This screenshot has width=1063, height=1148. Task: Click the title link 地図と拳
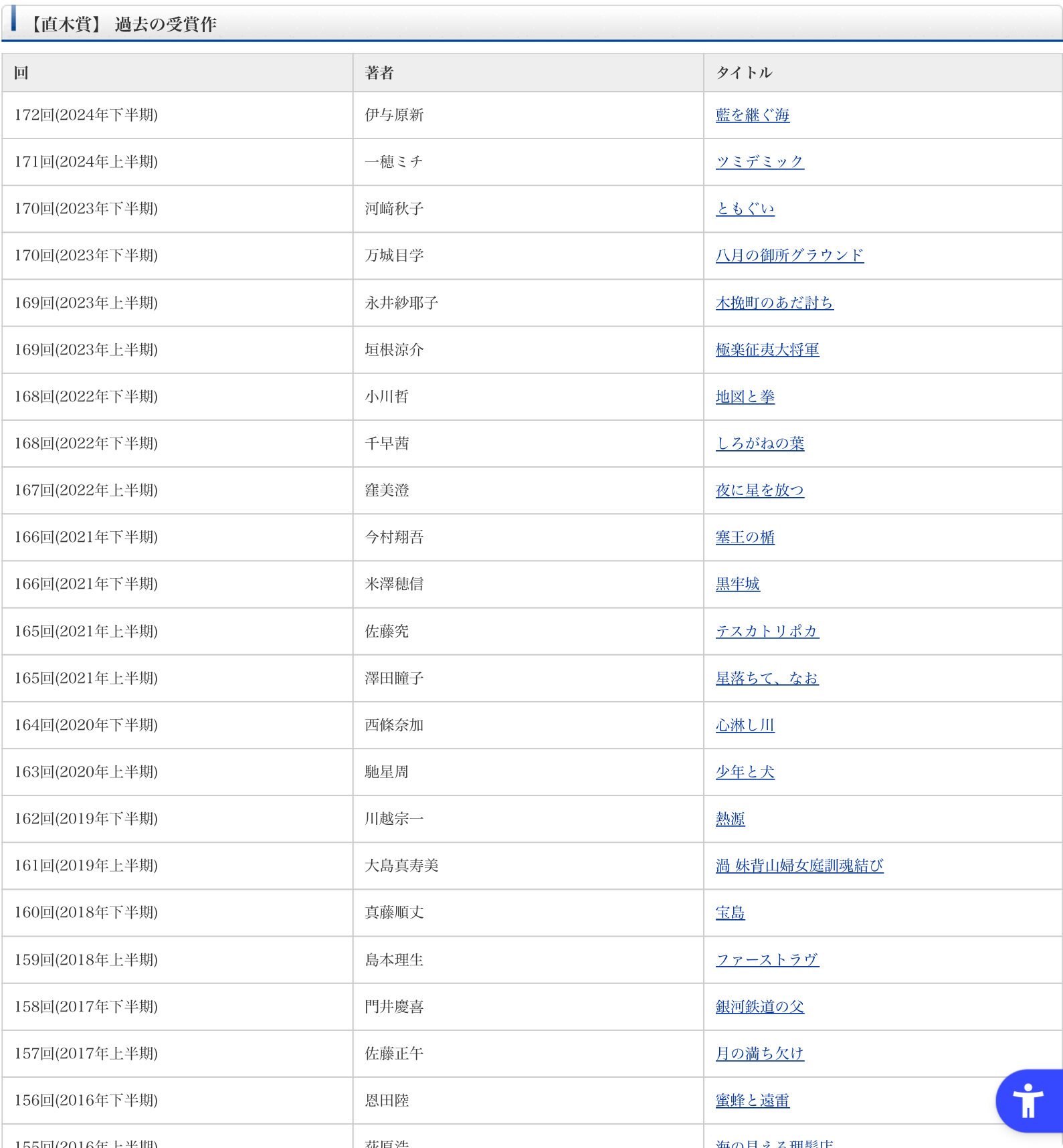745,397
